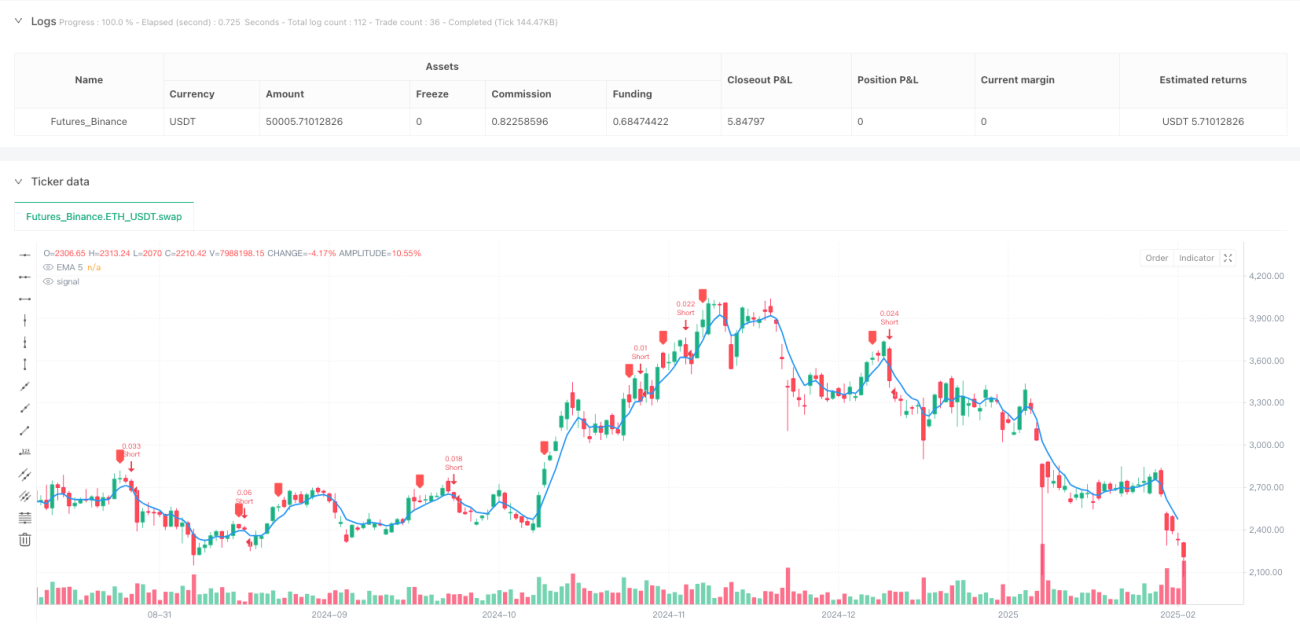The image size is (1300, 631).
Task: Click the Estimated returns column header
Action: [1203, 80]
